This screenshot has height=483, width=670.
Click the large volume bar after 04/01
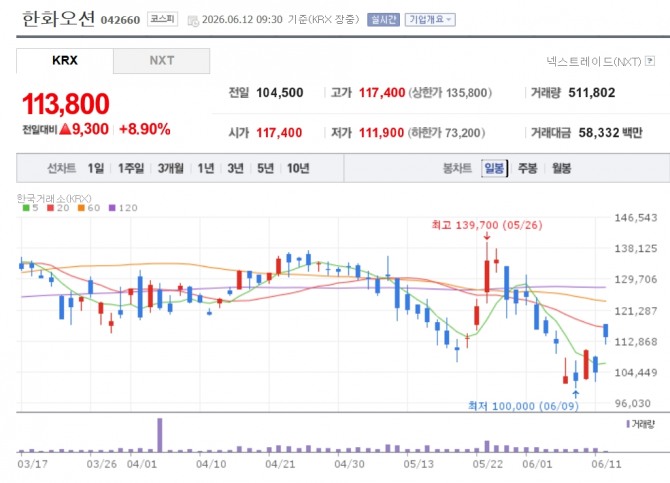(160, 435)
